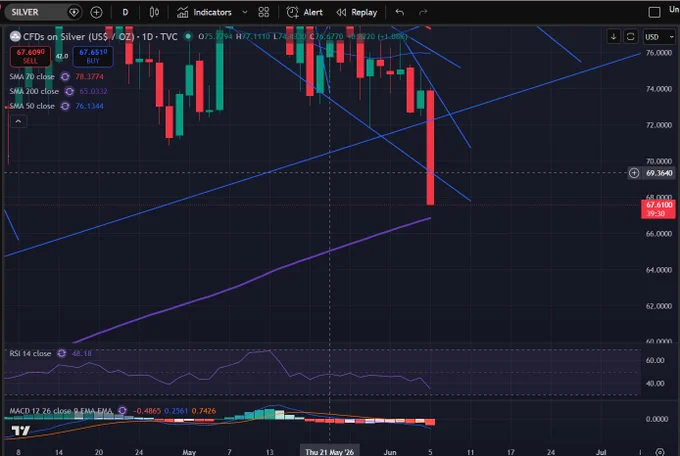Open the indicator templates grid icon
The image size is (680, 456).
tap(264, 12)
